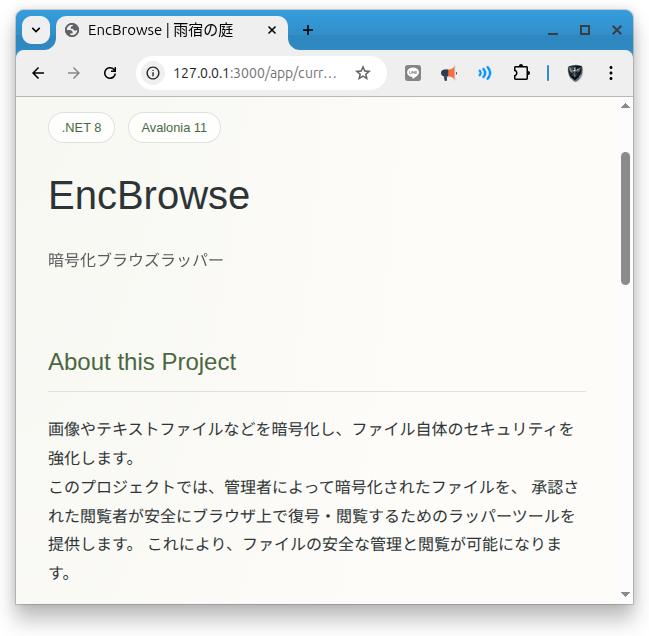Maximize the browser window

pyautogui.click(x=585, y=30)
